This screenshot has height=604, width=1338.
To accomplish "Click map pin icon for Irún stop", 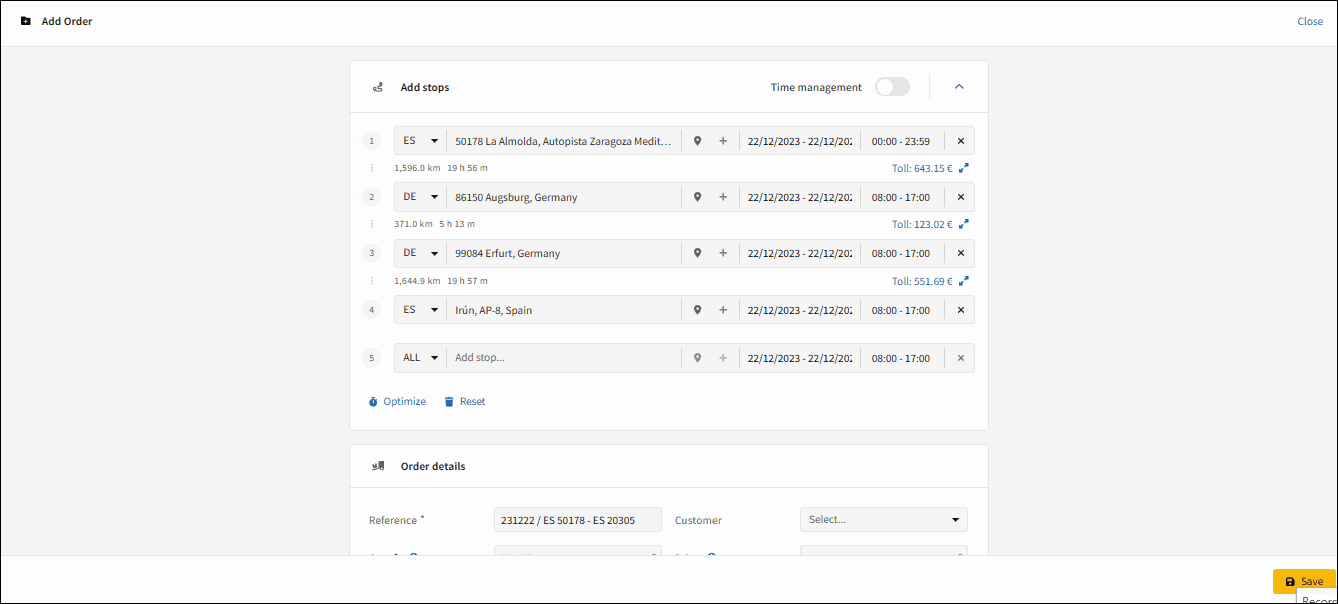I will click(x=697, y=310).
